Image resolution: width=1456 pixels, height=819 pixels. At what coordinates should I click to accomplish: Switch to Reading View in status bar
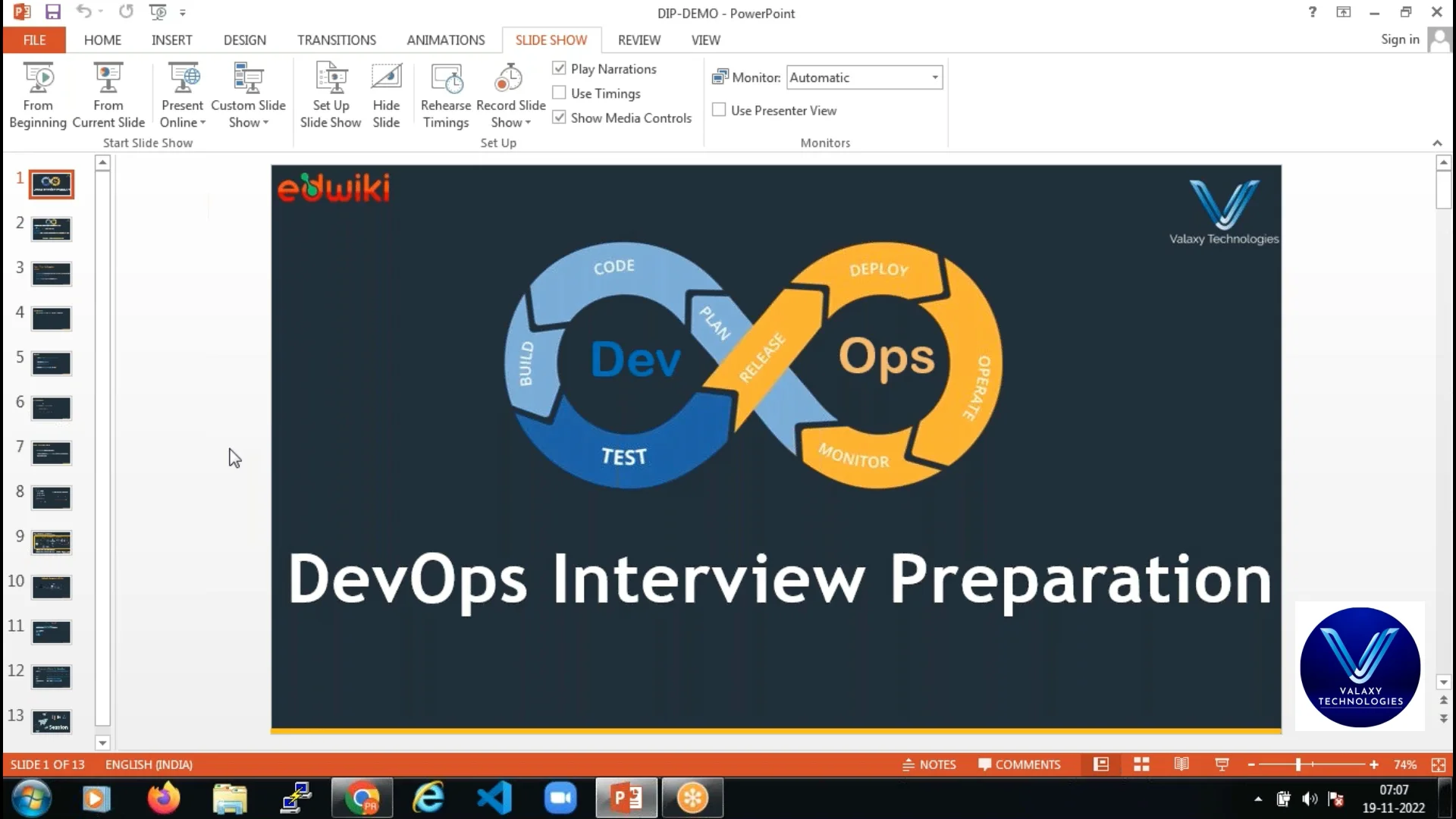click(1181, 764)
